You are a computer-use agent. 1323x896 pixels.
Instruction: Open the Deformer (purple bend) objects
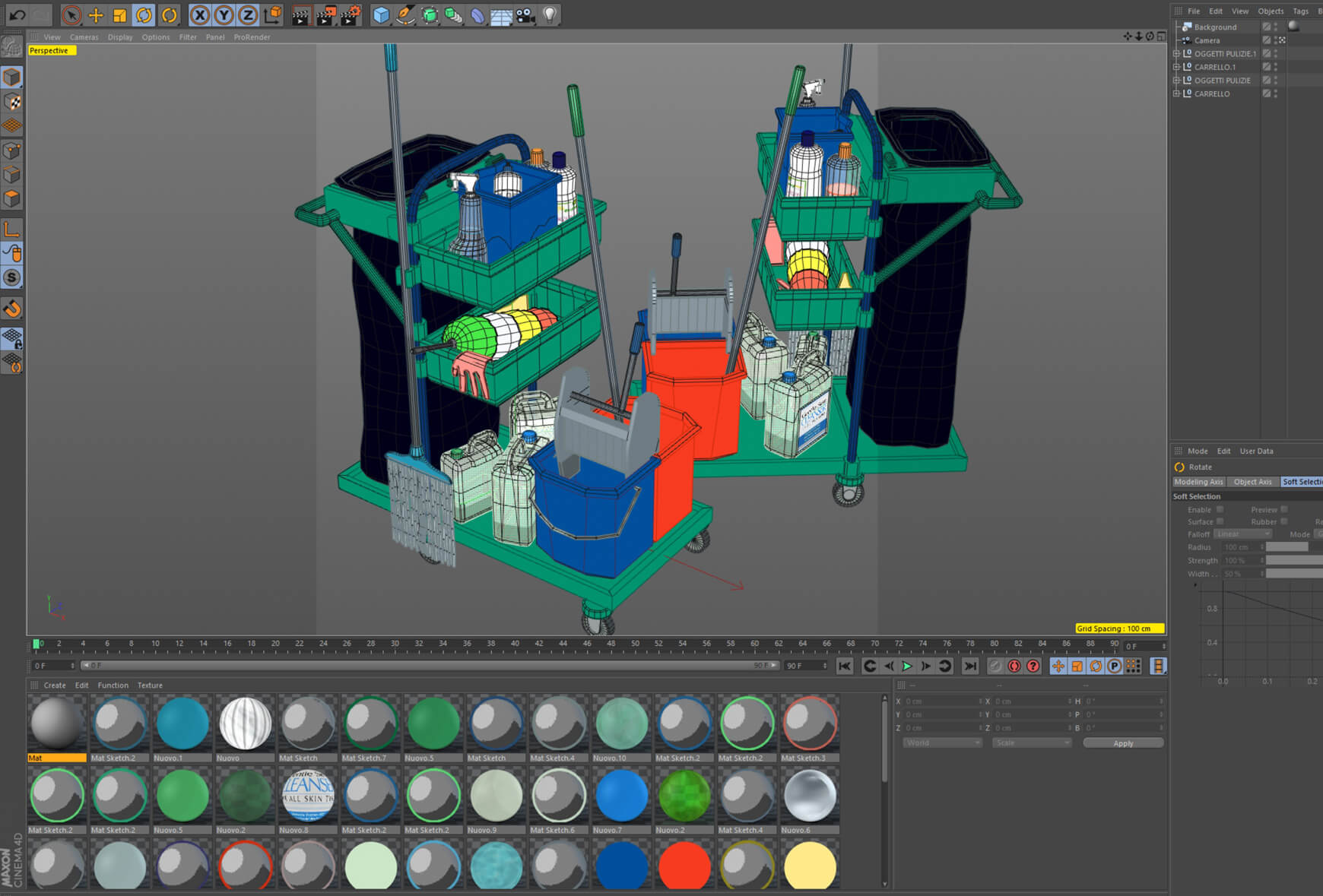tap(477, 14)
